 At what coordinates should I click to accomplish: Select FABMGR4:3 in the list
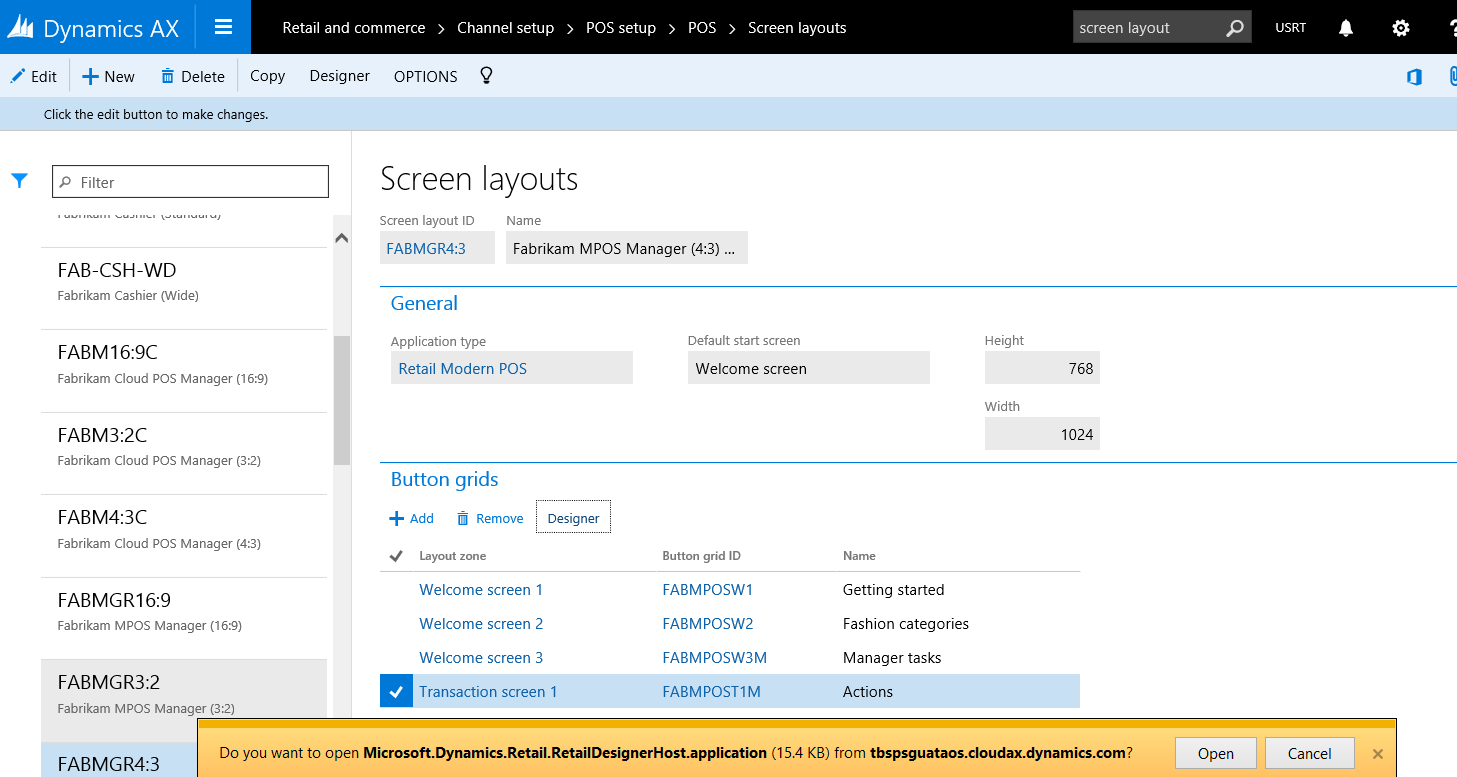tap(119, 760)
